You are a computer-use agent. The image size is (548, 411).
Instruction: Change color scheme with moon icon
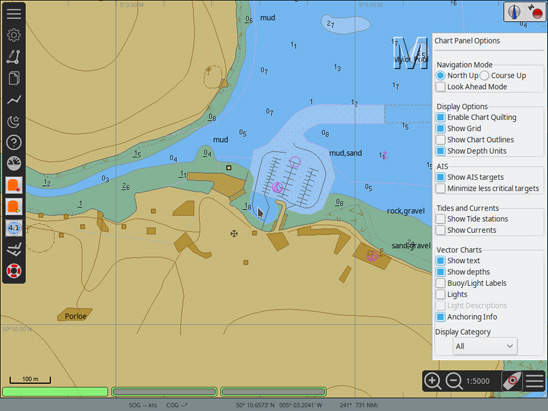click(x=14, y=121)
